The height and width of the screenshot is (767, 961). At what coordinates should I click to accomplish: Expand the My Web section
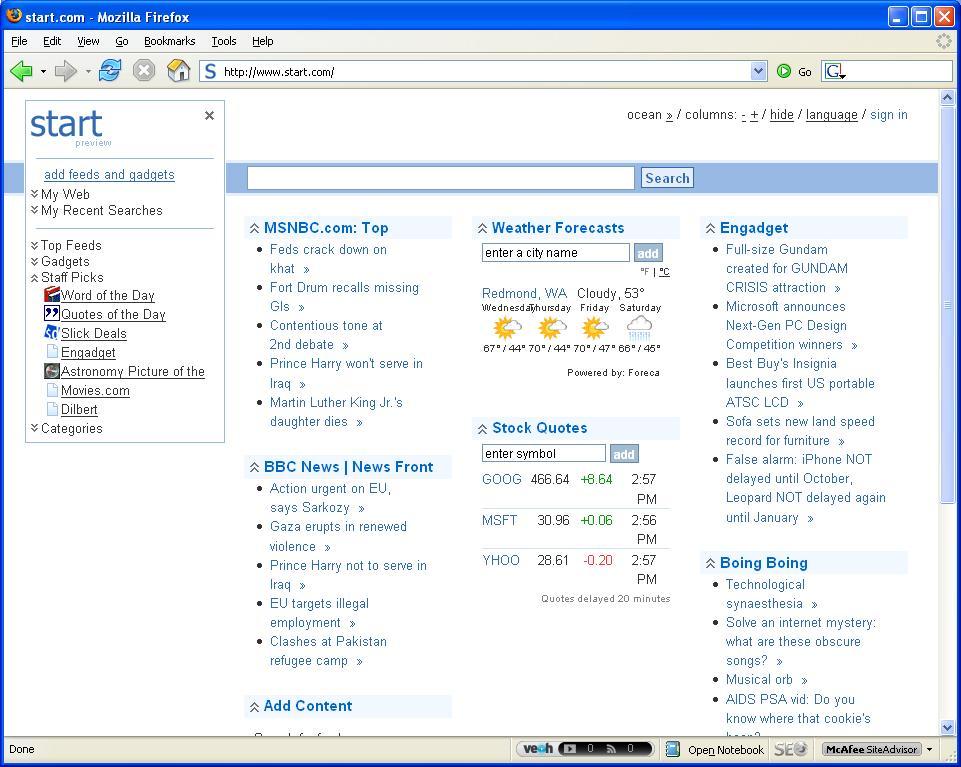34,194
